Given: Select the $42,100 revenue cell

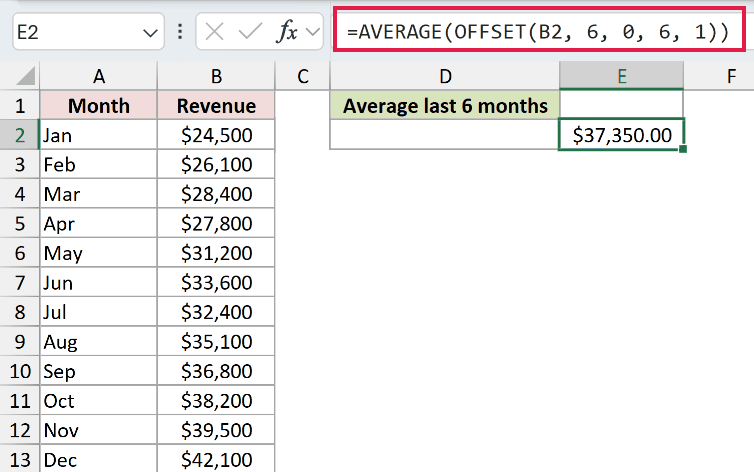Looking at the screenshot, I should click(216, 459).
